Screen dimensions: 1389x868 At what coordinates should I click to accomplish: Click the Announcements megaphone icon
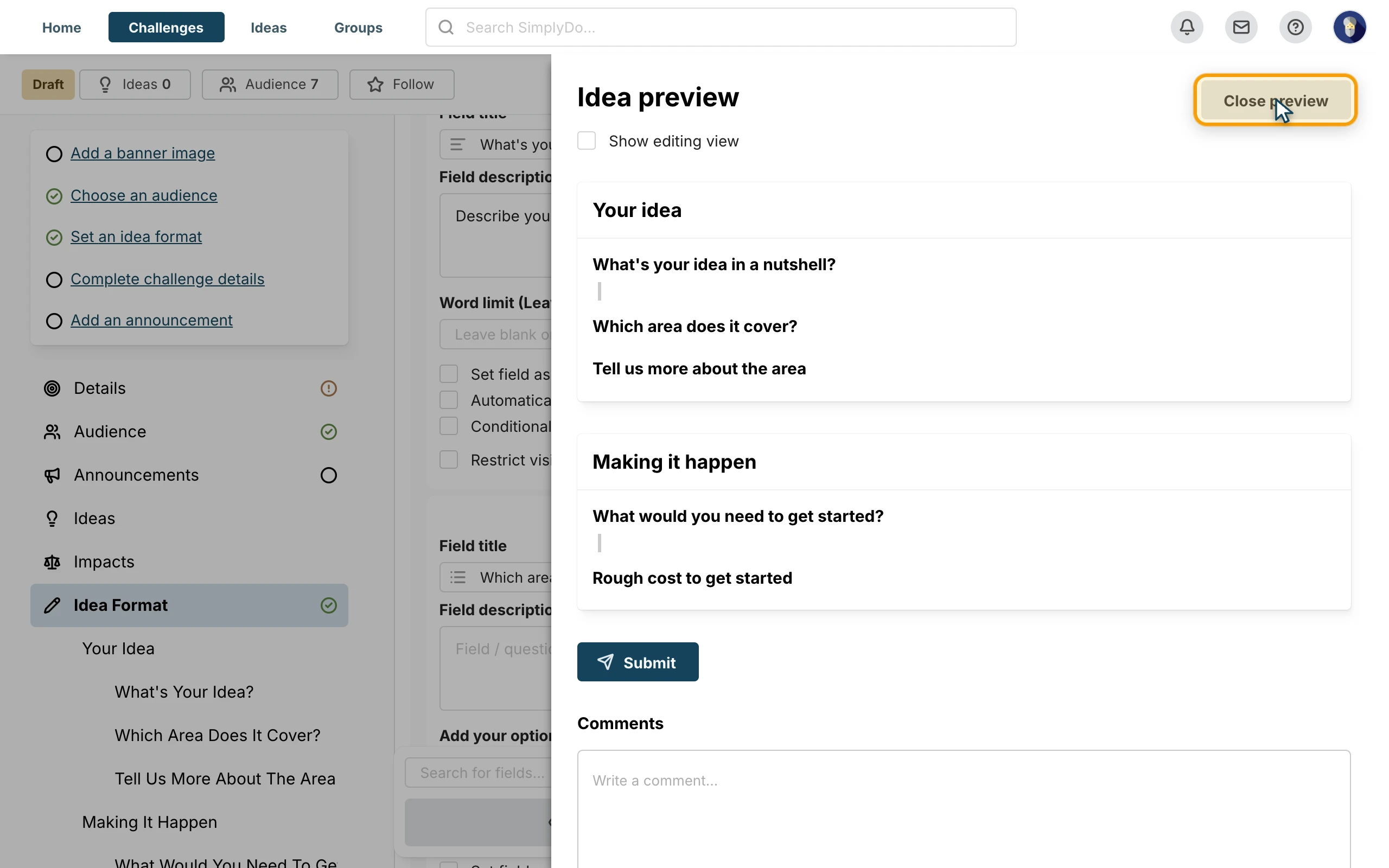[x=52, y=475]
